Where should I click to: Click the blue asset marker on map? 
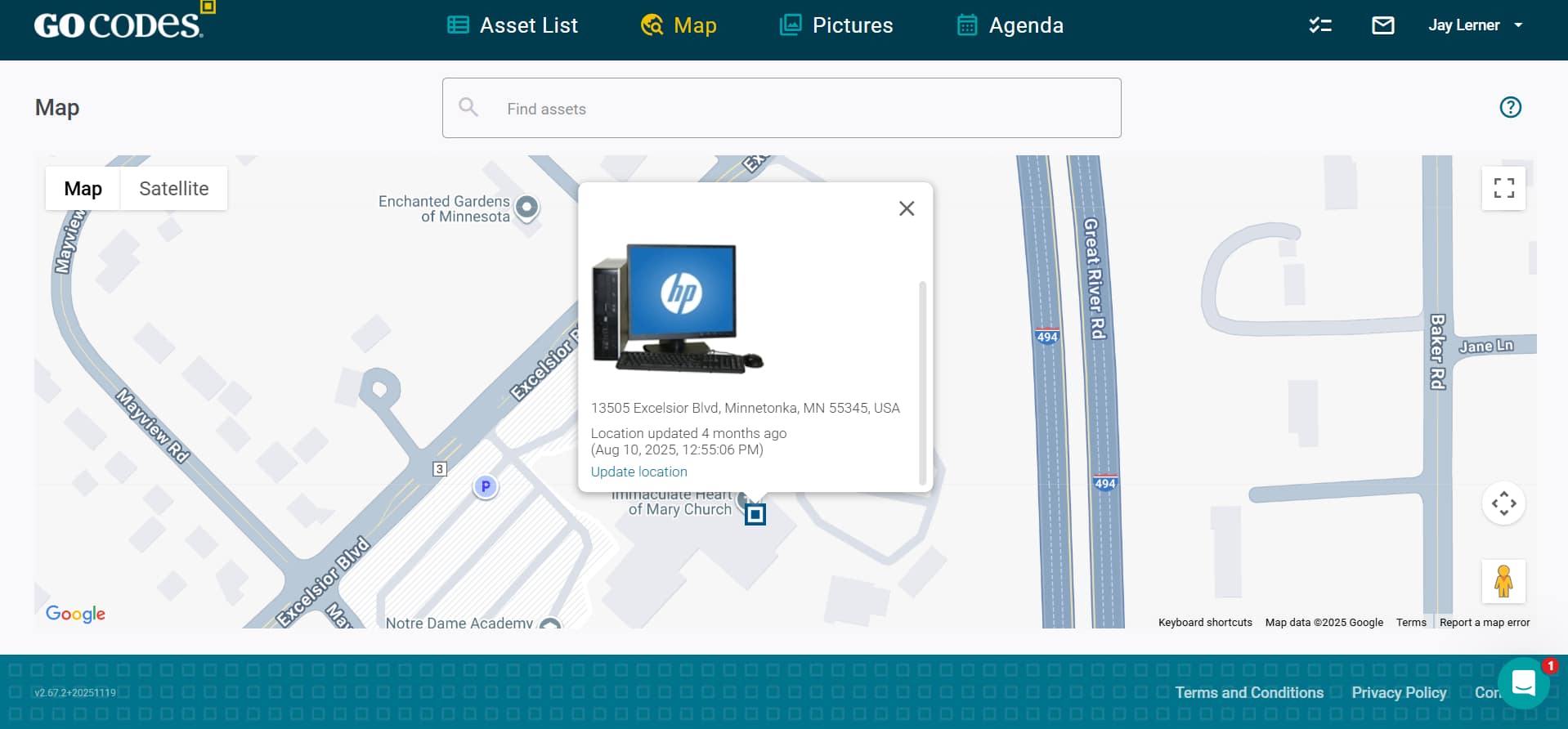pyautogui.click(x=755, y=514)
